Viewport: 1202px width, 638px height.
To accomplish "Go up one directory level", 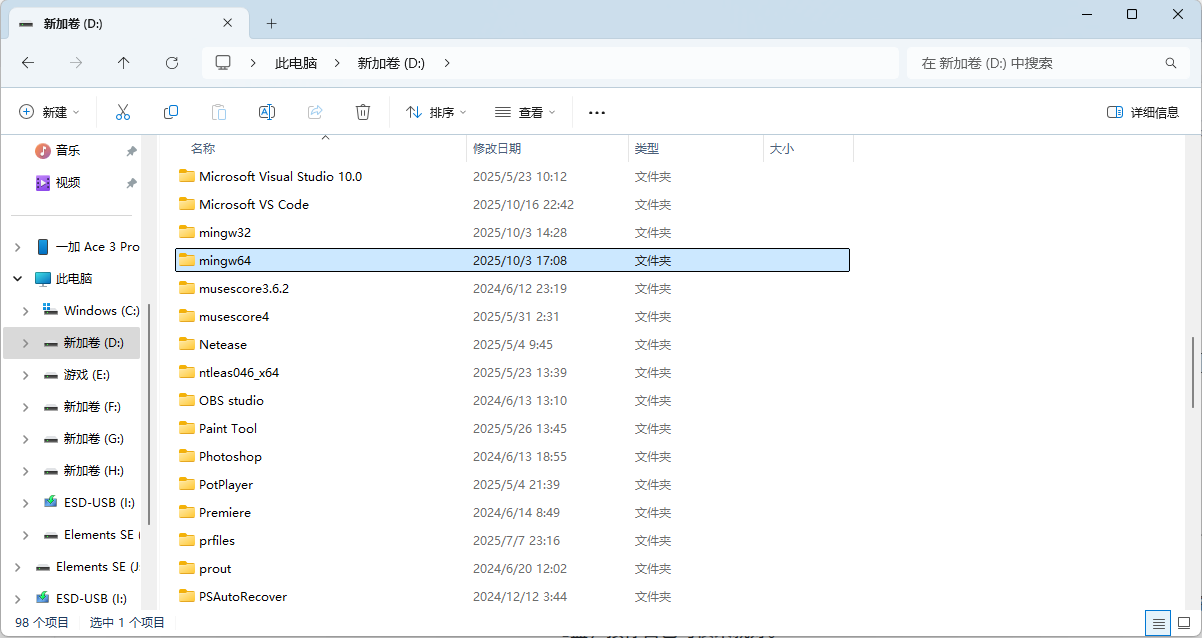I will pyautogui.click(x=124, y=63).
